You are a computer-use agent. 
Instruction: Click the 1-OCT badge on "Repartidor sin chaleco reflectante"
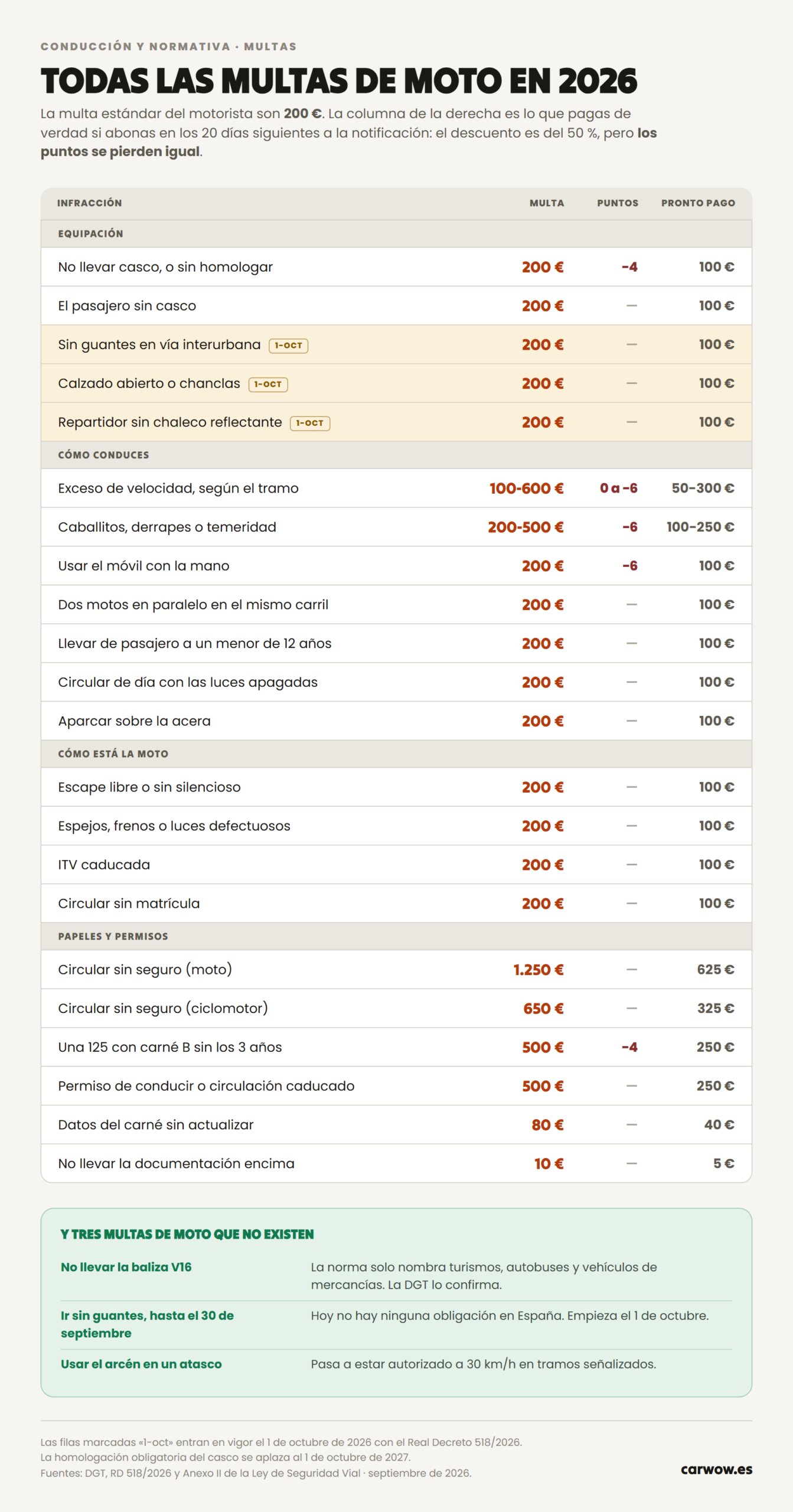(x=310, y=423)
